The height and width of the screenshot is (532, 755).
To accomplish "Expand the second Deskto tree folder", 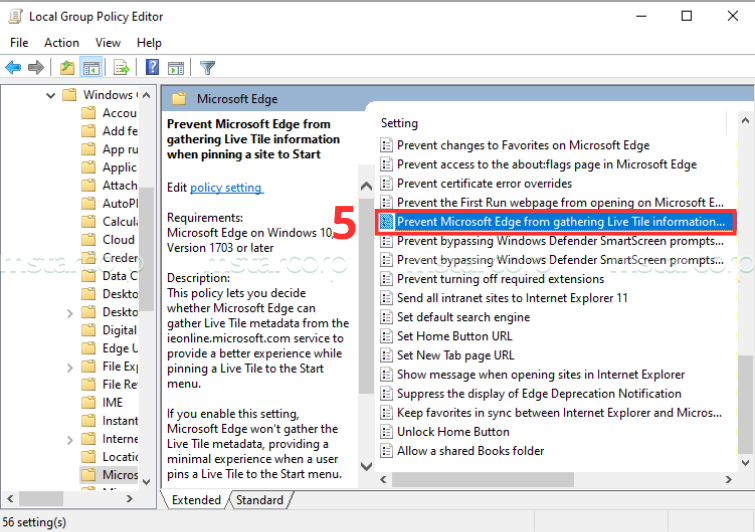I will tap(70, 313).
